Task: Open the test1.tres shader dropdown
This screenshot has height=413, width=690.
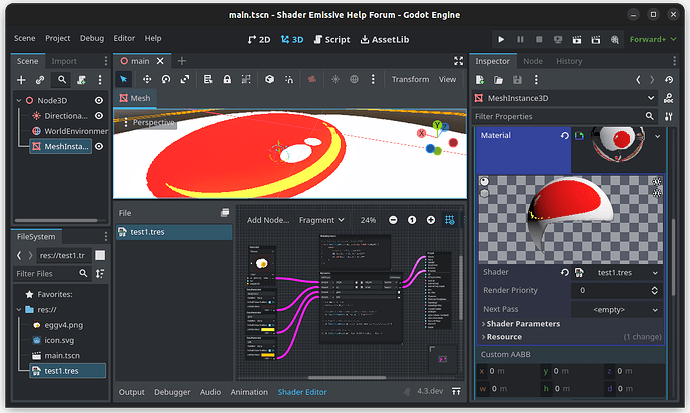Action: tap(617, 273)
